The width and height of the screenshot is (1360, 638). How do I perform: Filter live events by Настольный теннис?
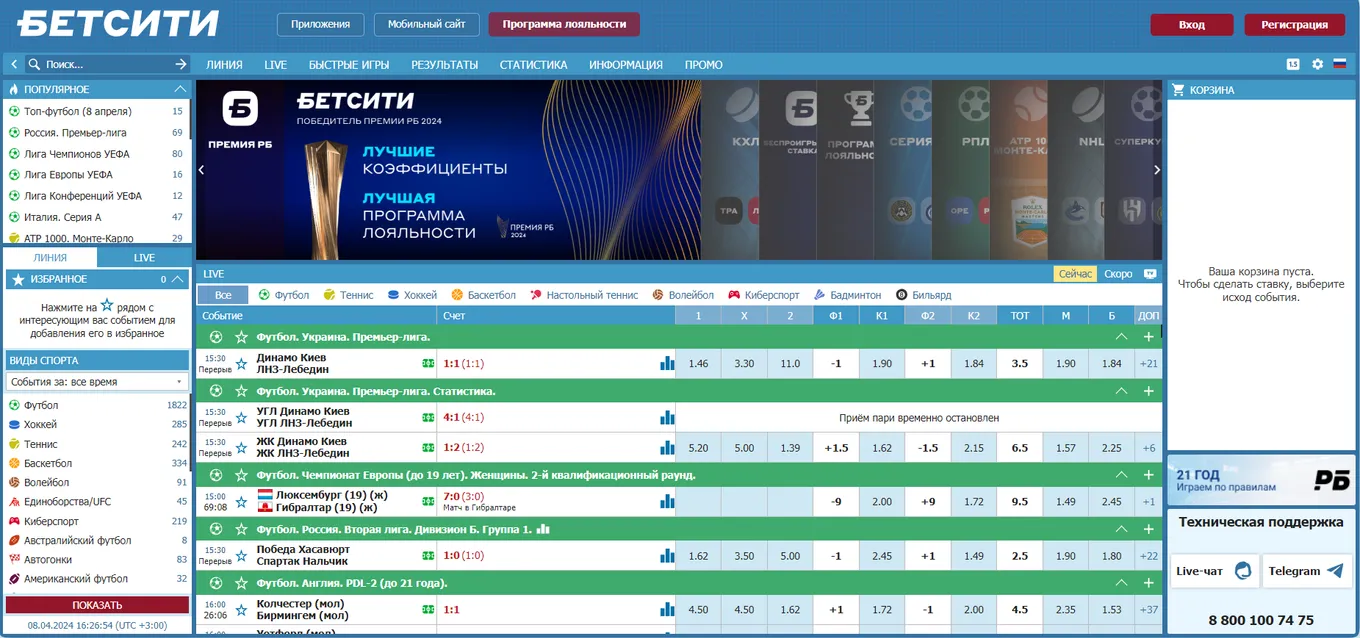pyautogui.click(x=584, y=295)
